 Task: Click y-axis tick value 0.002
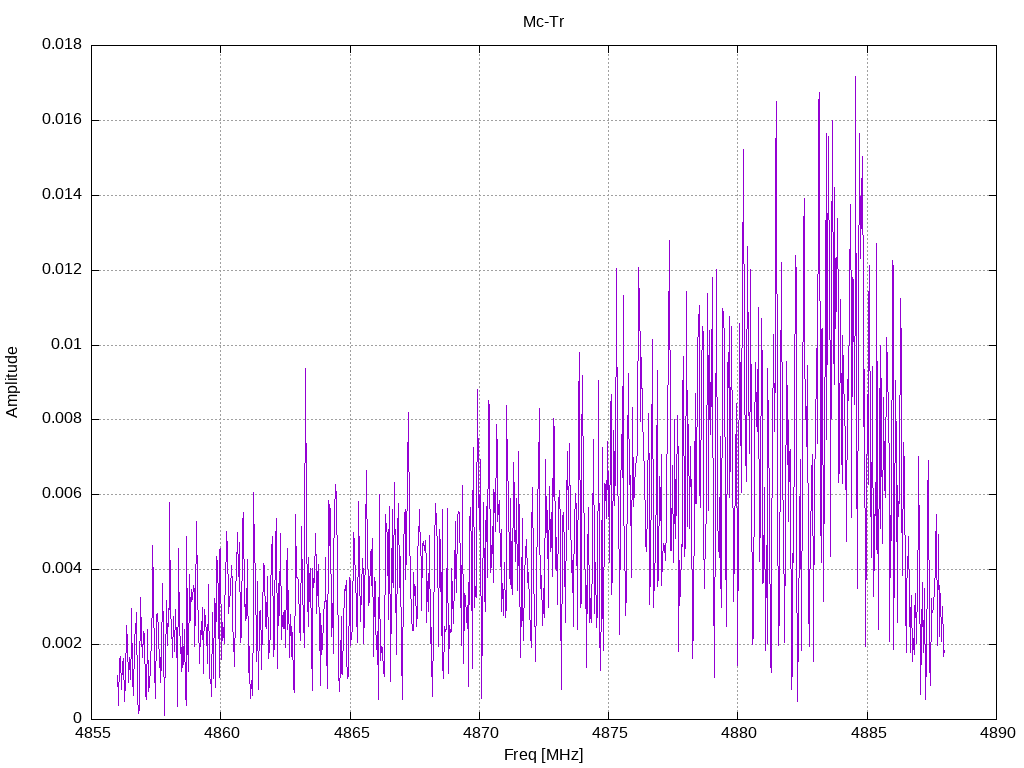tap(62, 643)
